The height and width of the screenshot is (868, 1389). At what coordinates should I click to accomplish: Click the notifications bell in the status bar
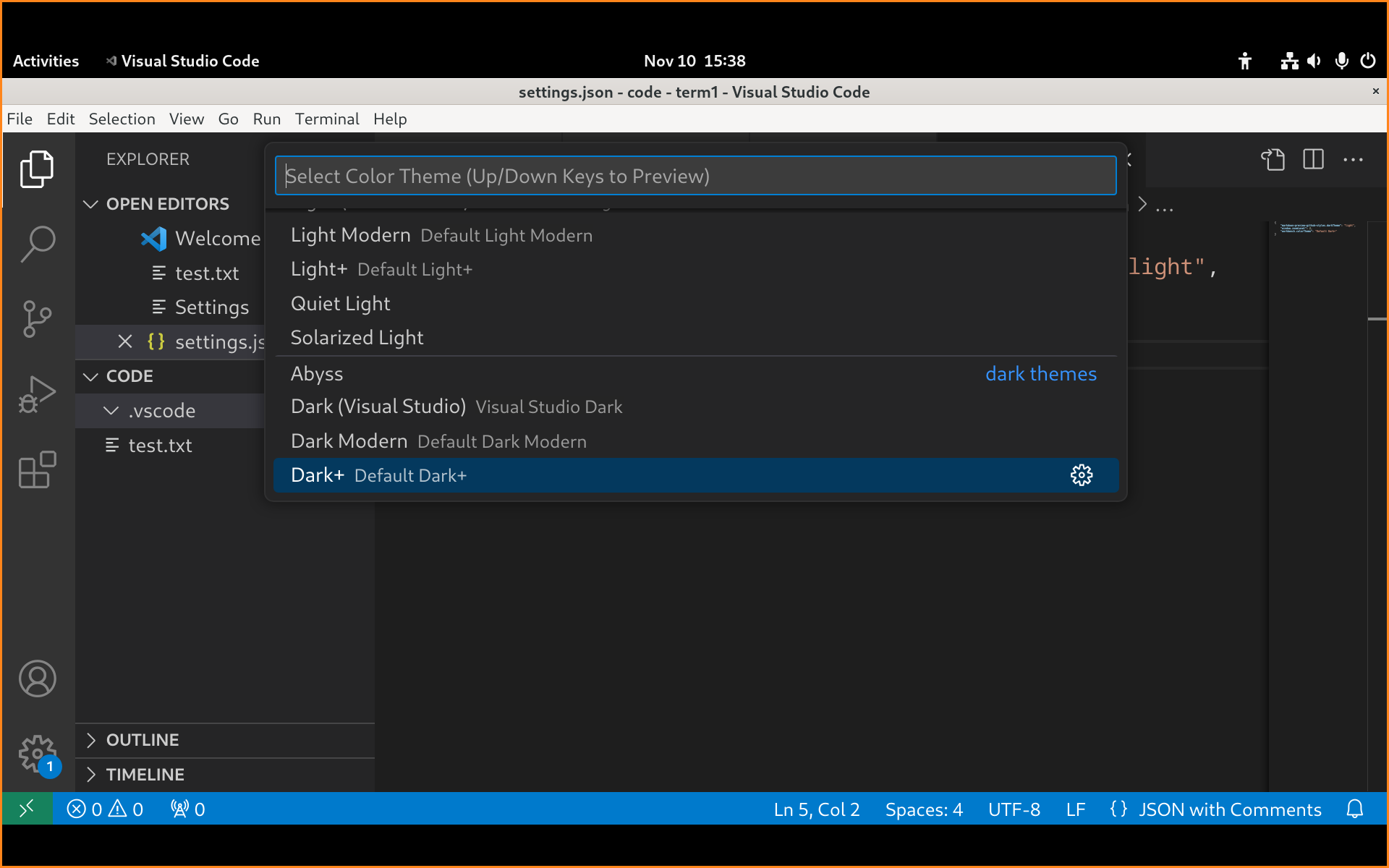click(1354, 809)
